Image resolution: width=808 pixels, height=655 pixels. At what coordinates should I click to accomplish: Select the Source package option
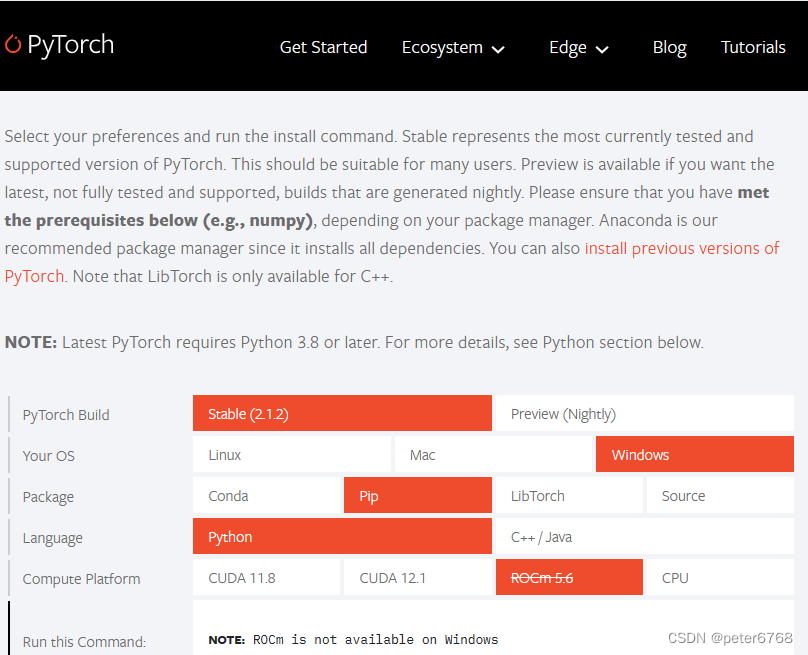(x=720, y=495)
